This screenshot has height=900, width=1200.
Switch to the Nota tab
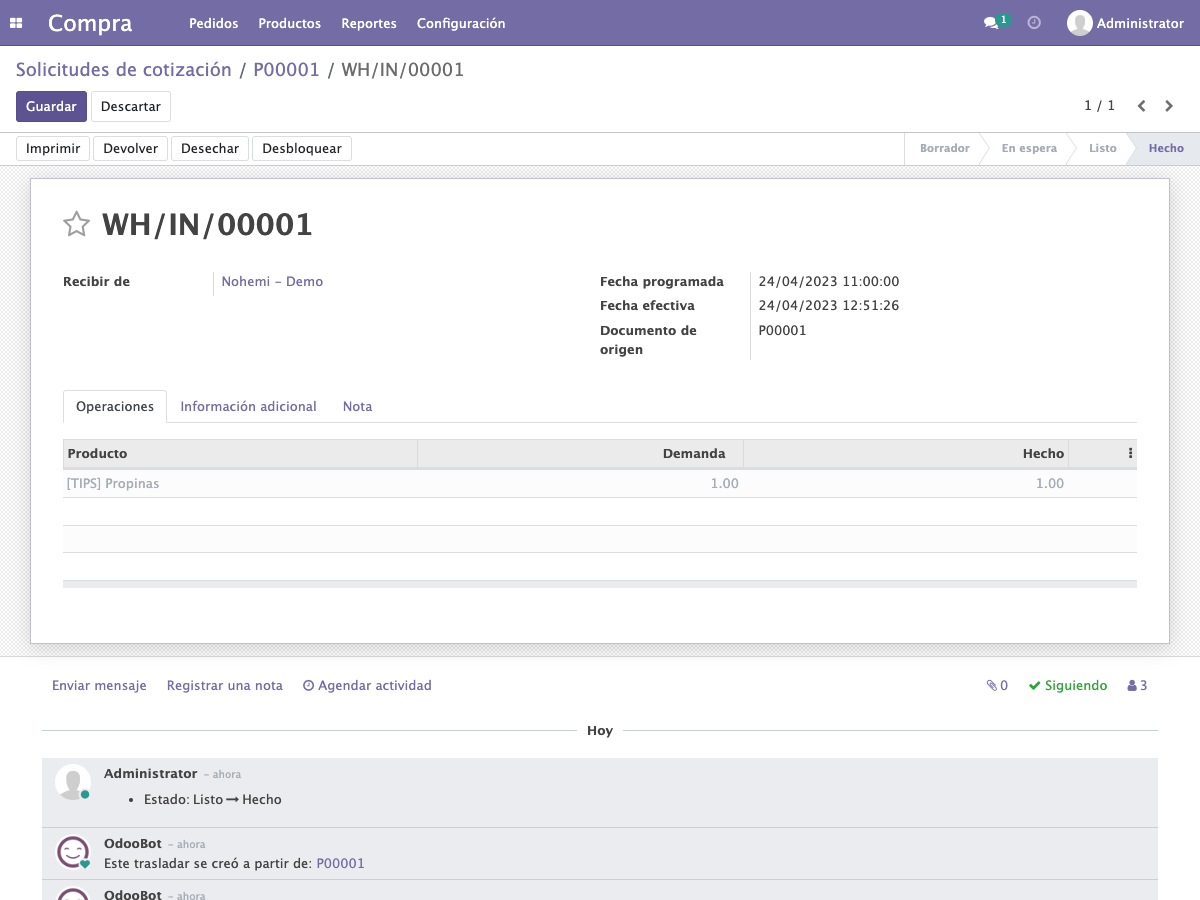(357, 406)
